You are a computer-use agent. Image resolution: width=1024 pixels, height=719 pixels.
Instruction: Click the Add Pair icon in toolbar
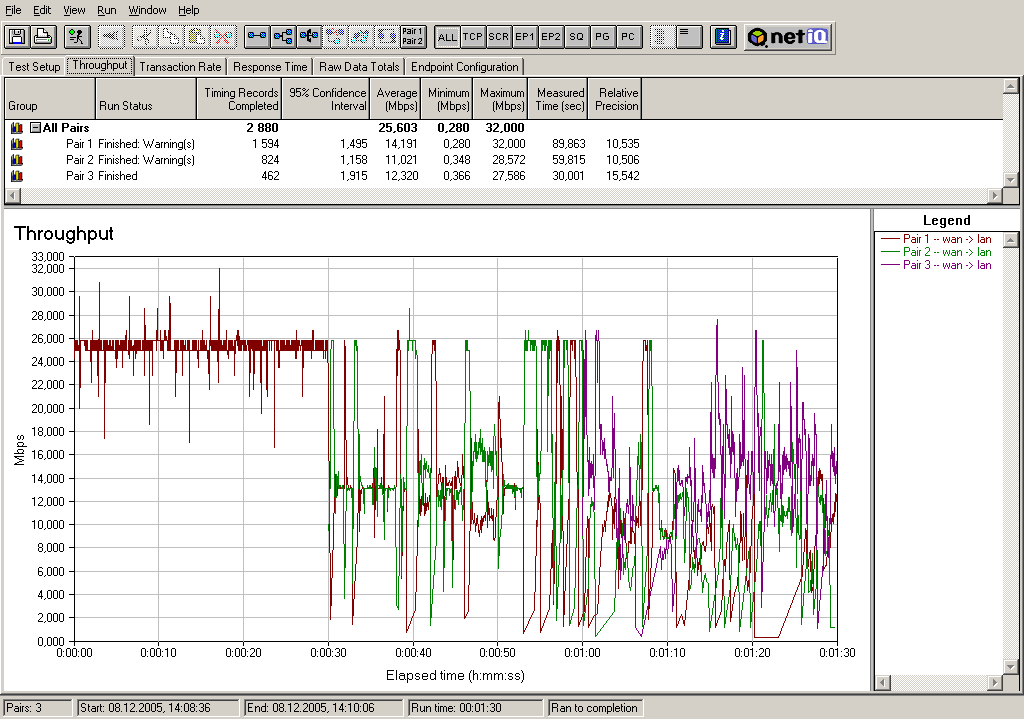pos(257,37)
